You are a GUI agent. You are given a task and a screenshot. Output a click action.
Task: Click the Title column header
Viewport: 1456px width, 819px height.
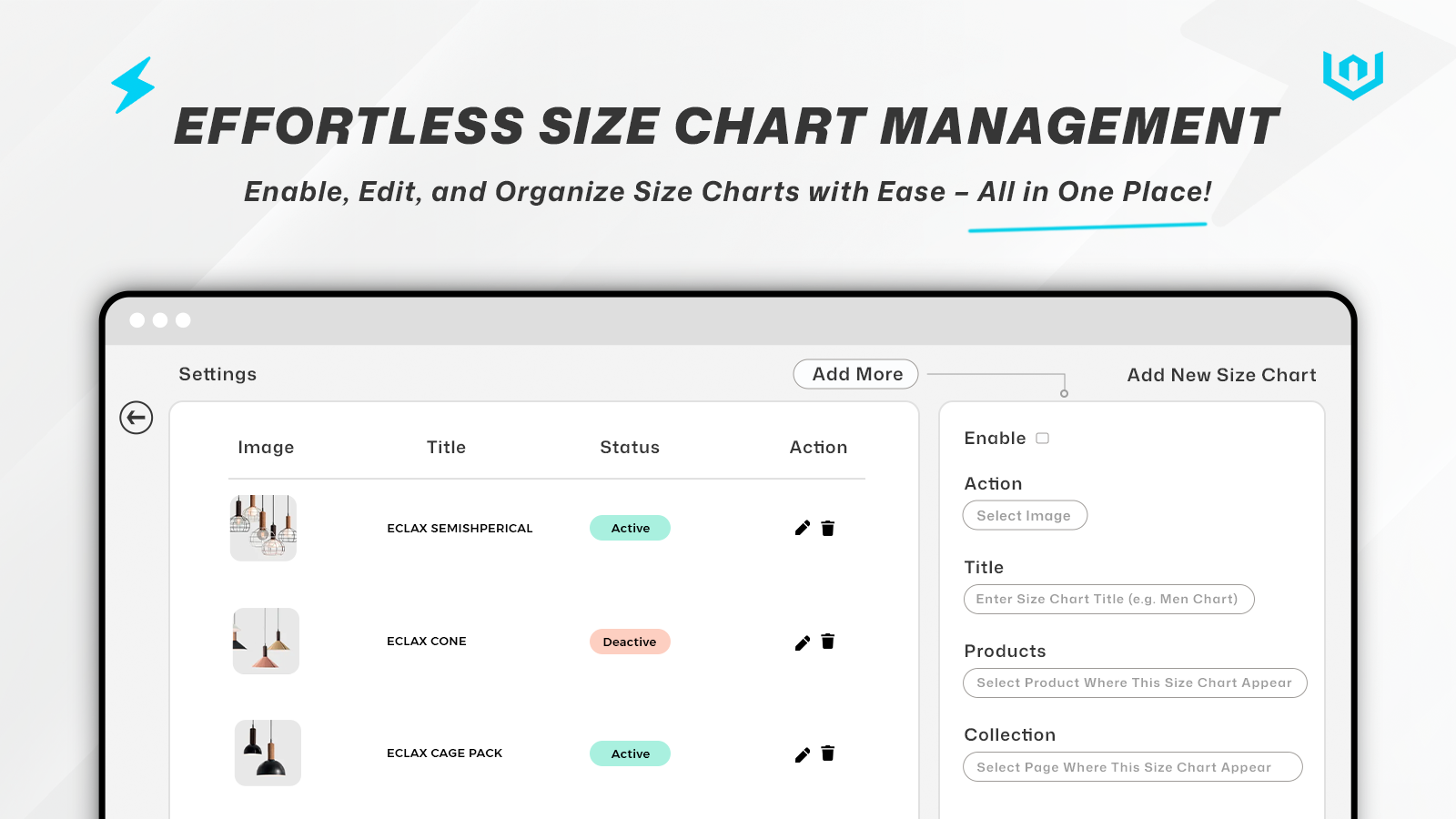[x=446, y=447]
